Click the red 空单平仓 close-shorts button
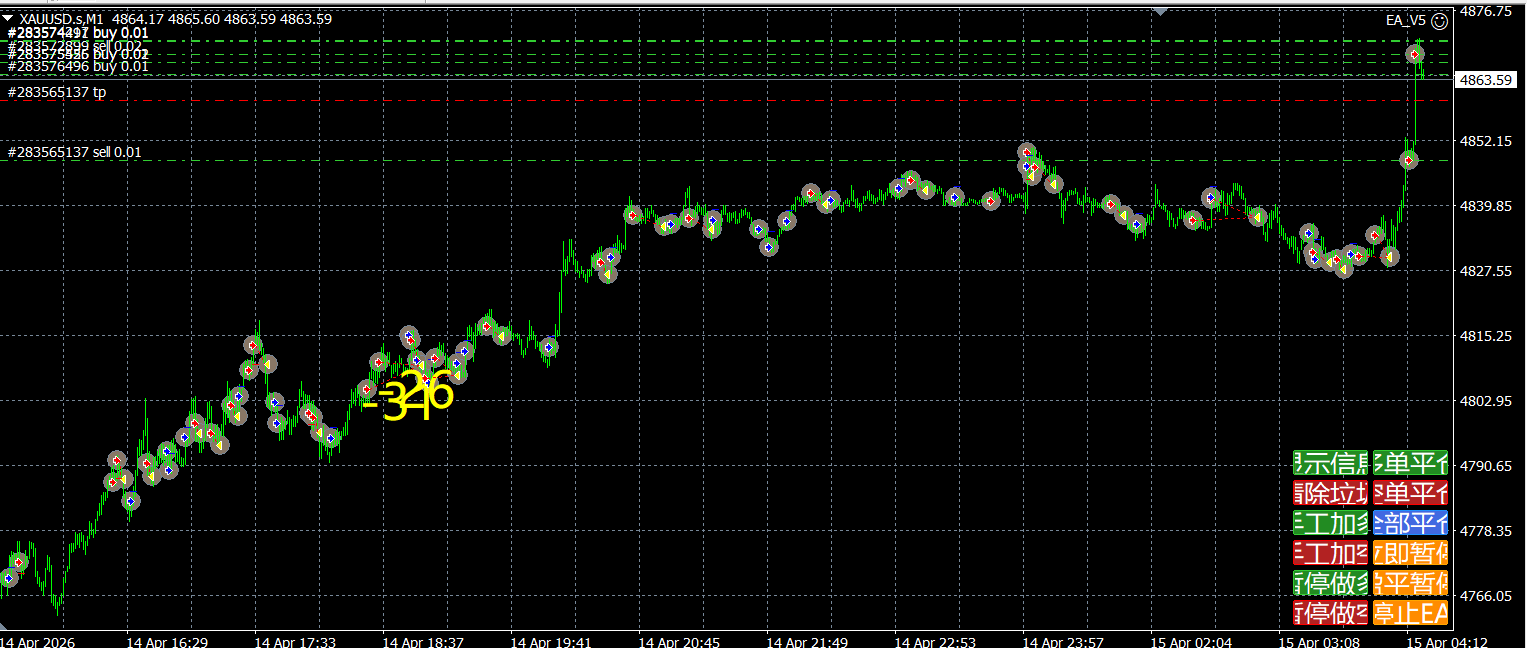Image resolution: width=1527 pixels, height=648 pixels. point(1410,493)
